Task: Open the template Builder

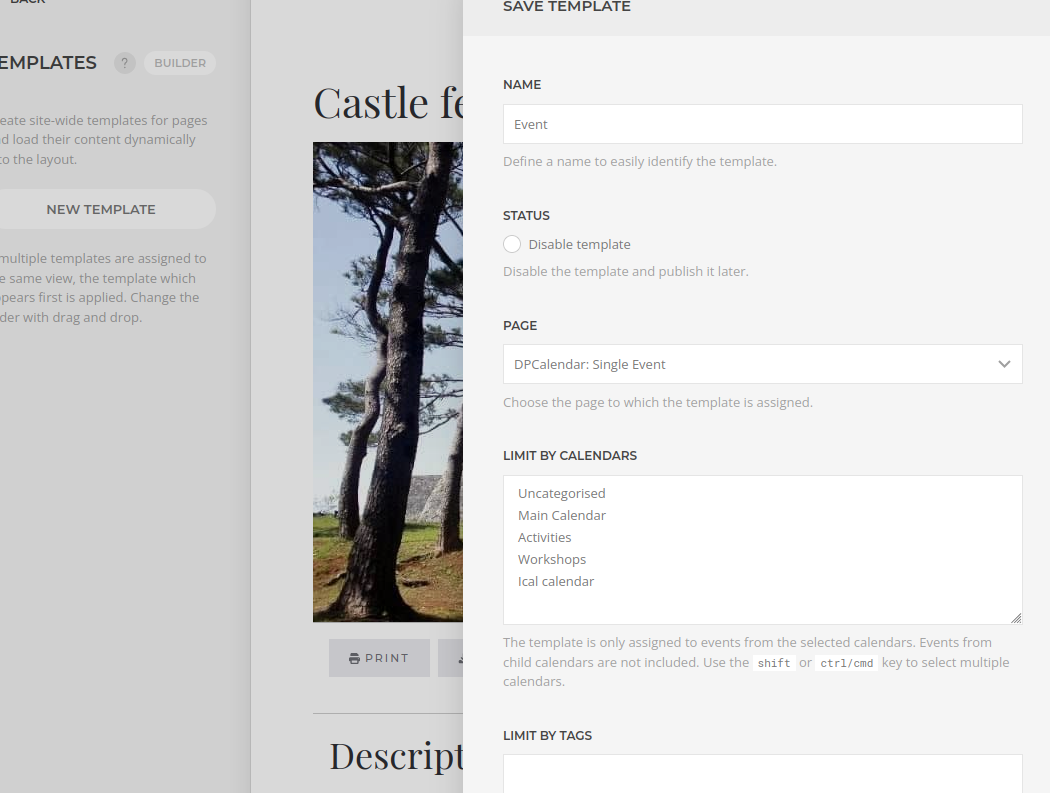Action: pyautogui.click(x=179, y=62)
